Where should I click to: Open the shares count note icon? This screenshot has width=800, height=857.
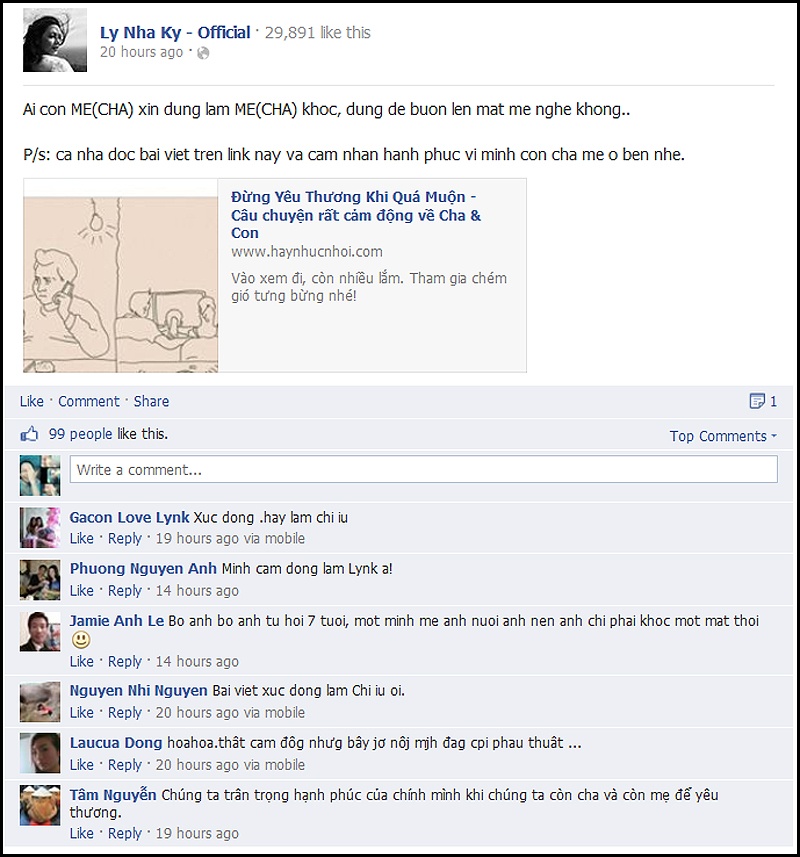click(x=757, y=401)
